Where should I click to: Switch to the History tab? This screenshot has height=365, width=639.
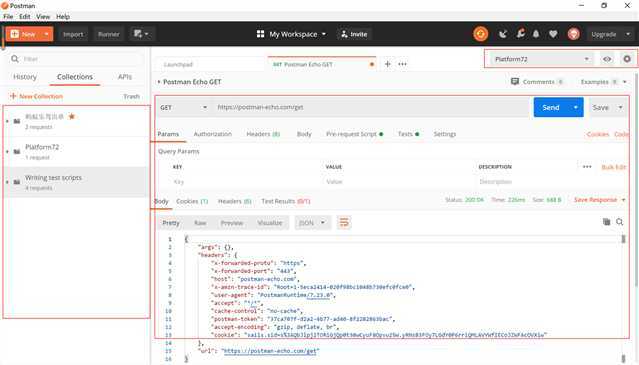(25, 77)
